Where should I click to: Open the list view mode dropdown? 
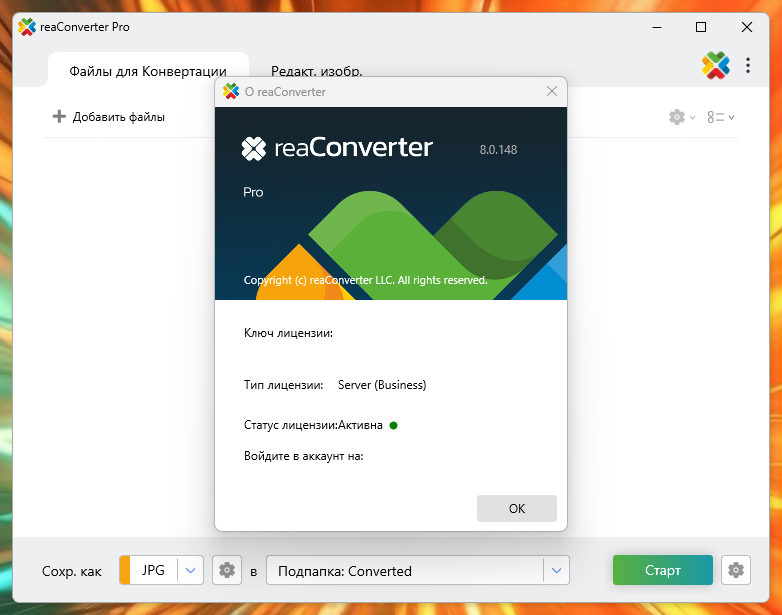[x=720, y=117]
